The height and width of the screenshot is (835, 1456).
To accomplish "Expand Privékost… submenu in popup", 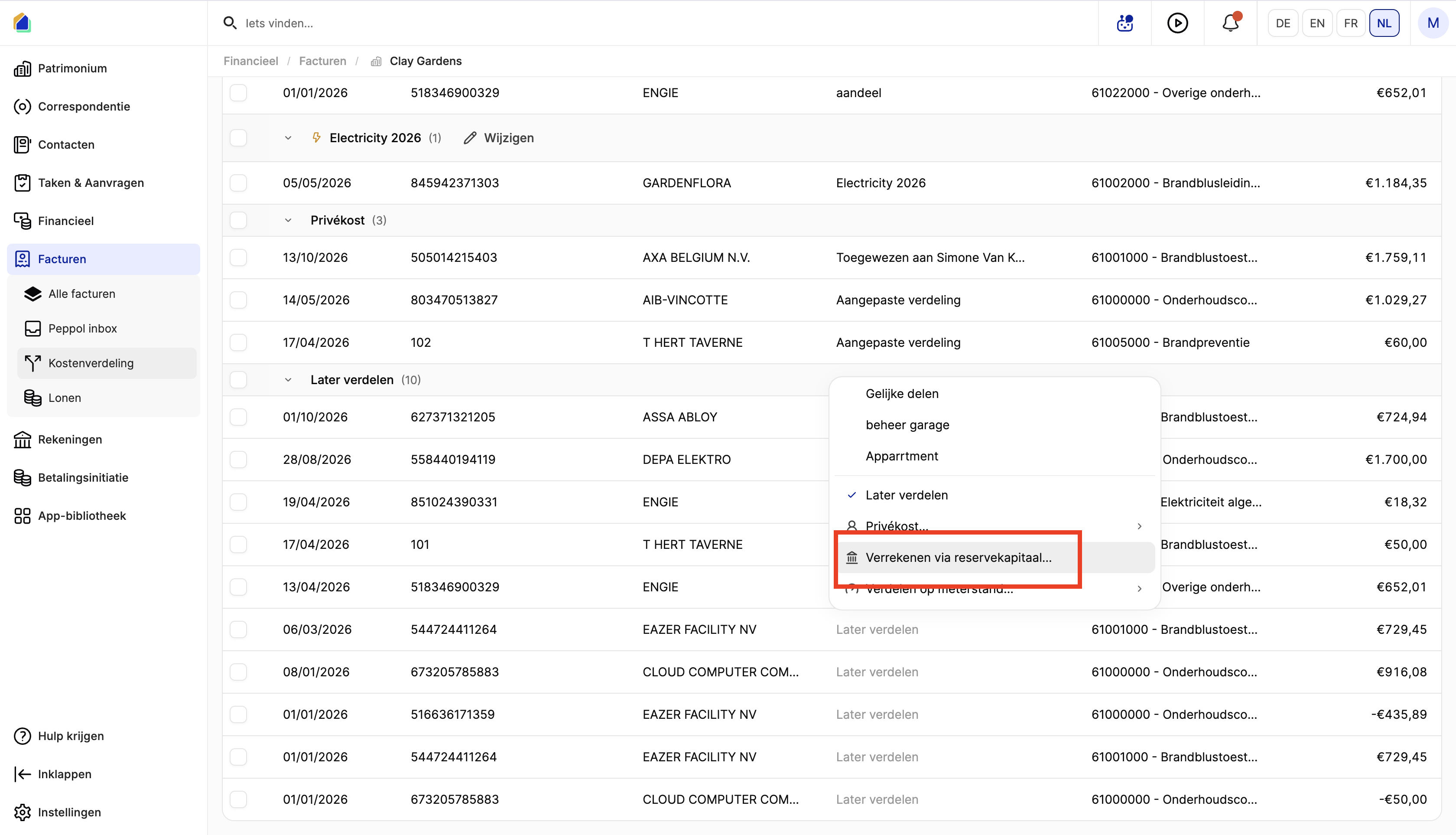I will tap(994, 526).
